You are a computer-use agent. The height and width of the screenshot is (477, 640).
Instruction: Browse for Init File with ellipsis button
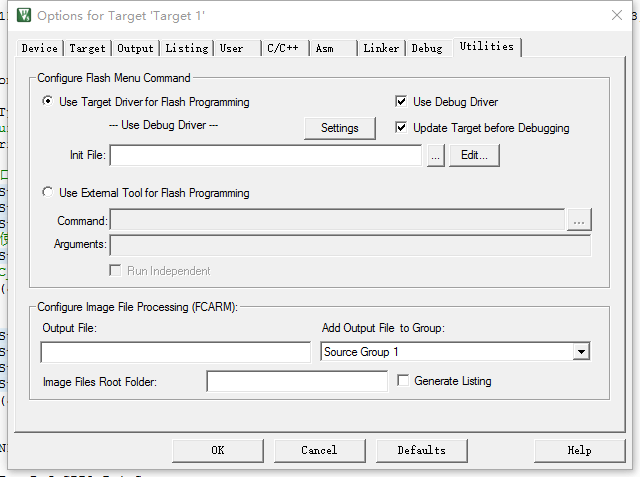tap(435, 156)
